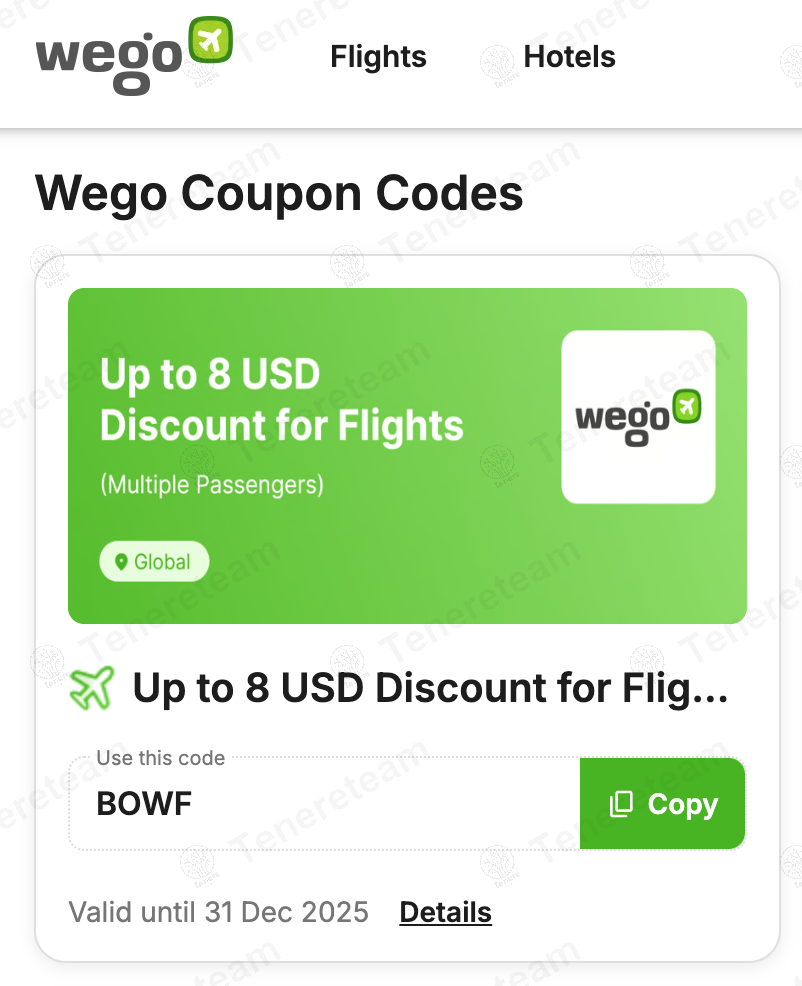Viewport: 802px width, 986px height.
Task: Click the white Wego logo tile in banner
Action: pyautogui.click(x=638, y=417)
